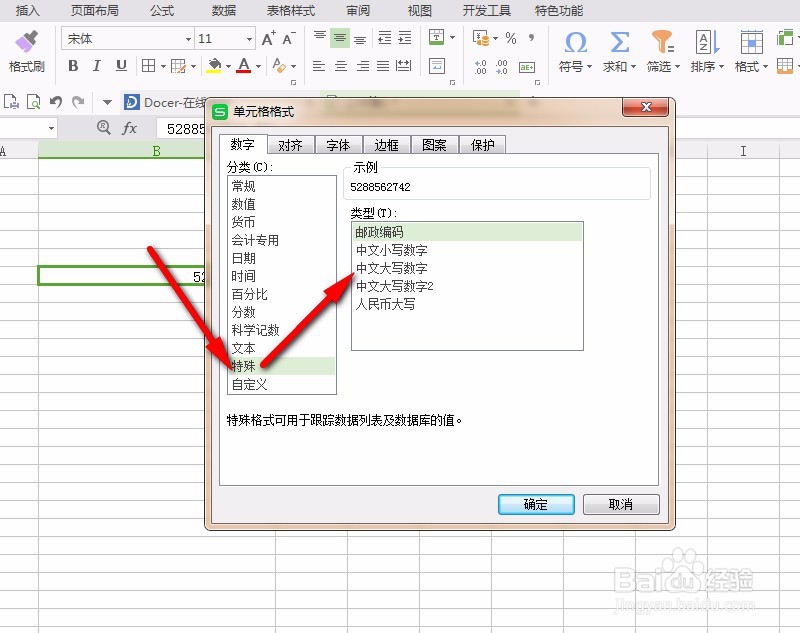
Task: Open the 宋体 font name dropdown
Action: coord(189,38)
